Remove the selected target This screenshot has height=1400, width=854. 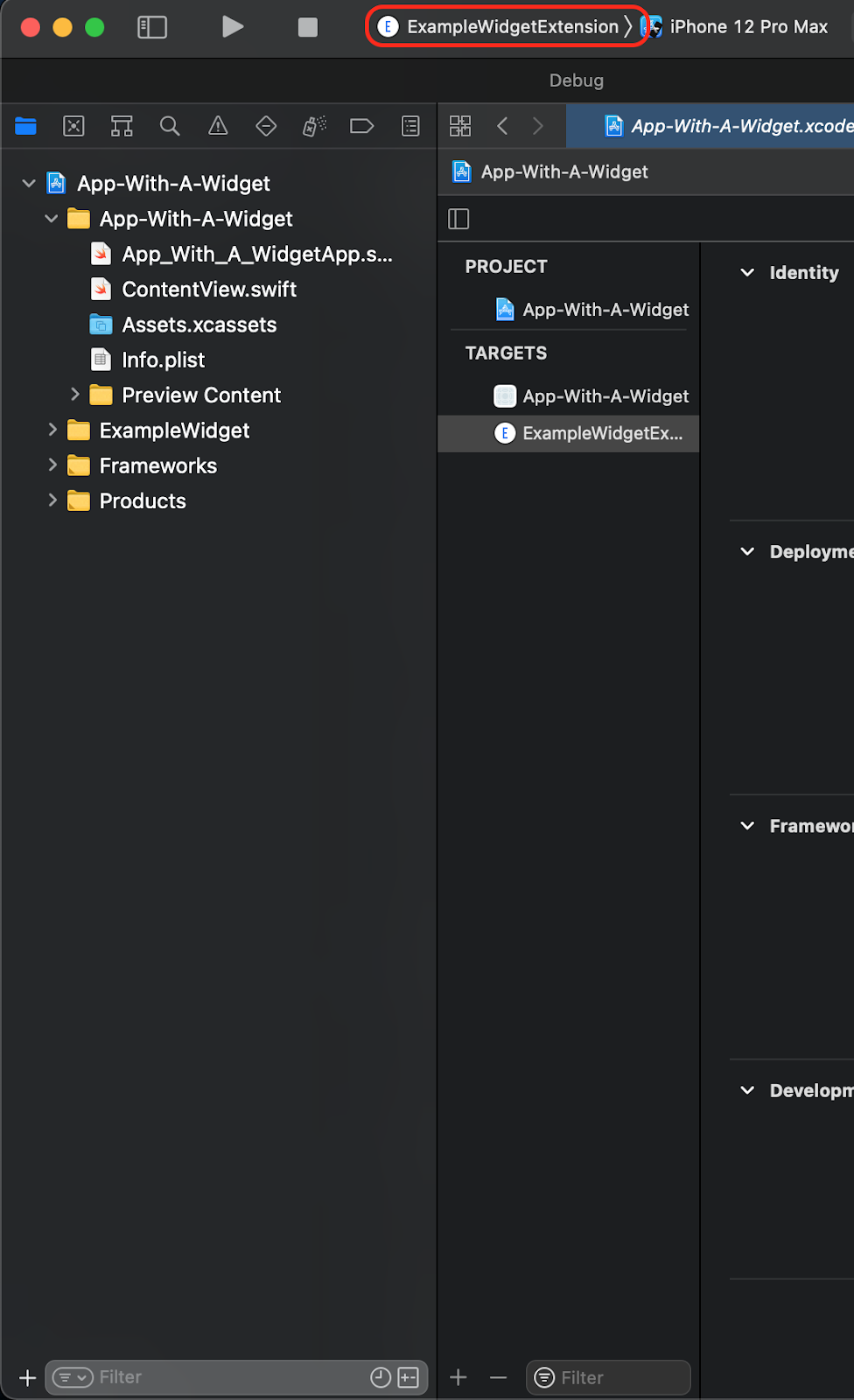tap(499, 1378)
